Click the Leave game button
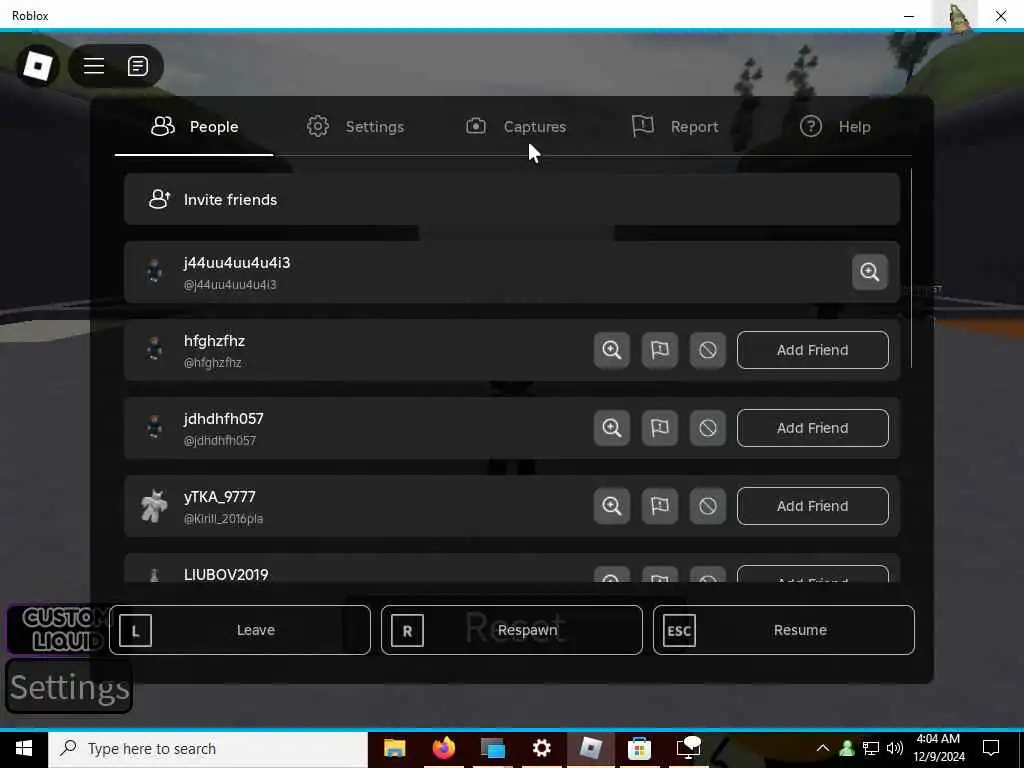 point(240,630)
